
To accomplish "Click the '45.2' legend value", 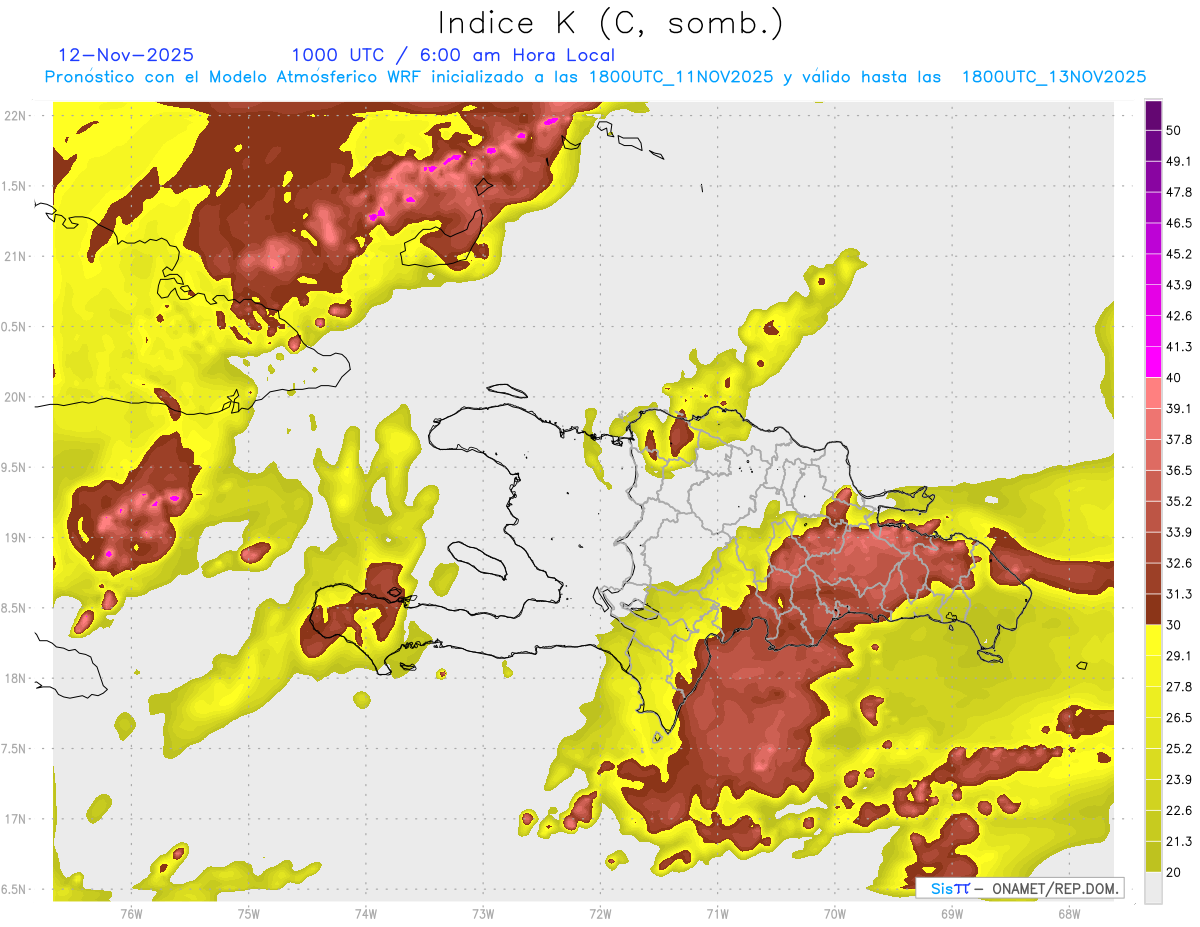I will pyautogui.click(x=1179, y=254).
